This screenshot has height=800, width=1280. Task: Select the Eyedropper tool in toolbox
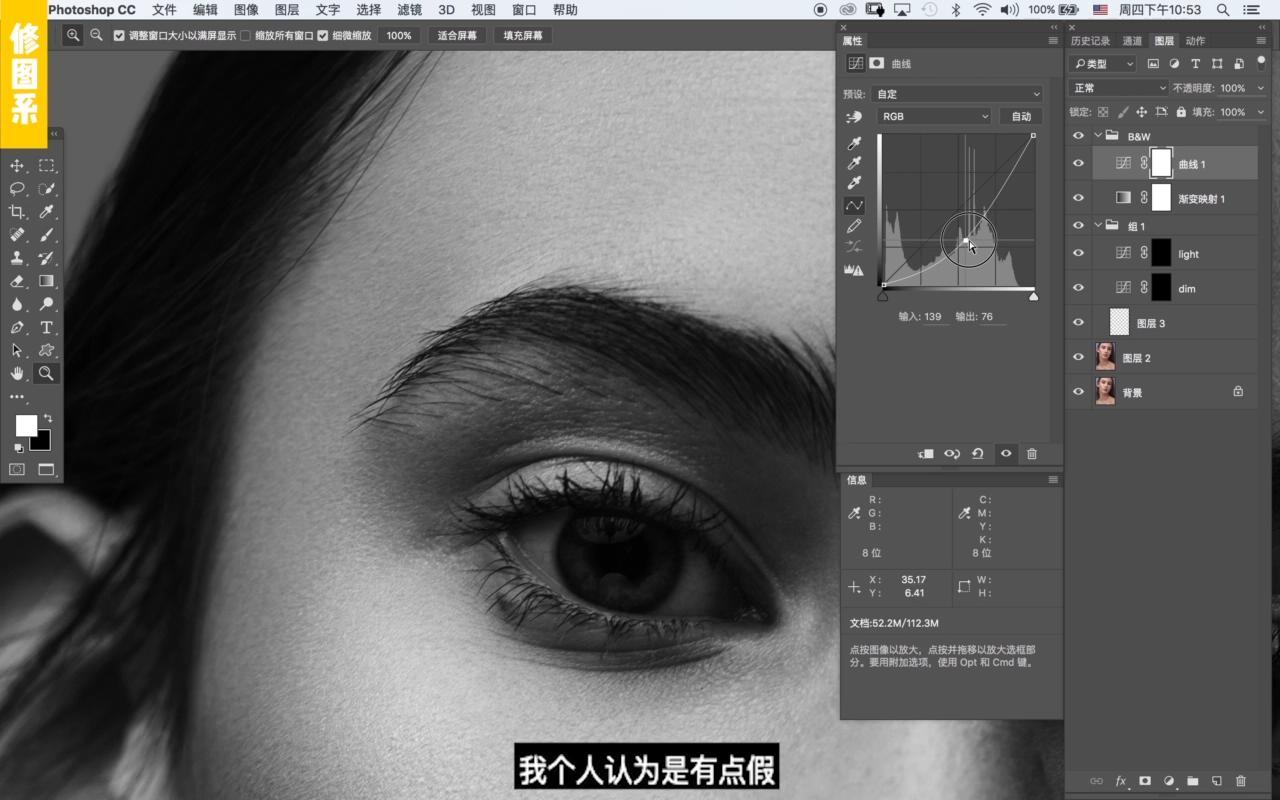(x=46, y=212)
